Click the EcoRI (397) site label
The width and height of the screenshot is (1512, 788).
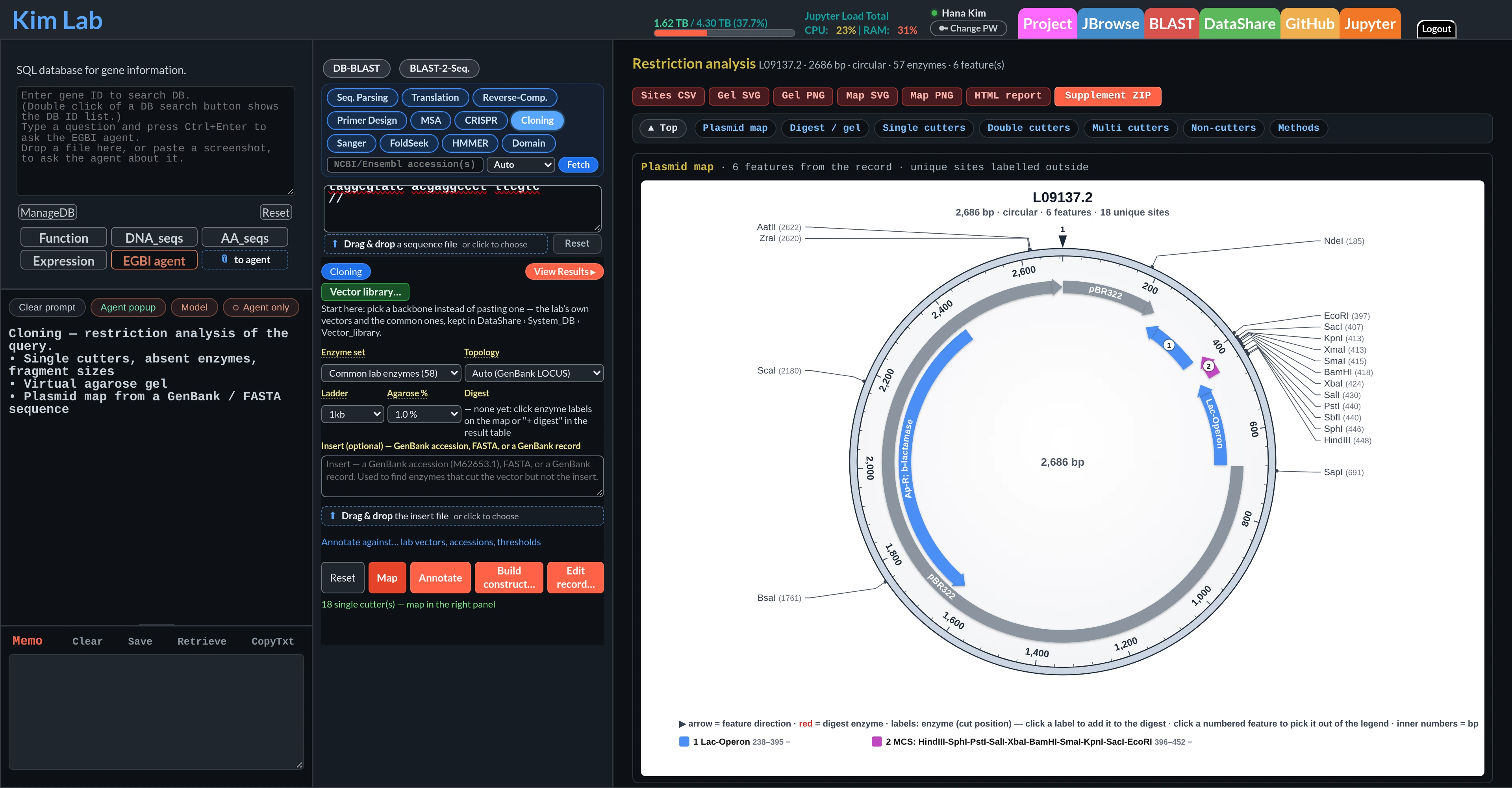[x=1347, y=316]
